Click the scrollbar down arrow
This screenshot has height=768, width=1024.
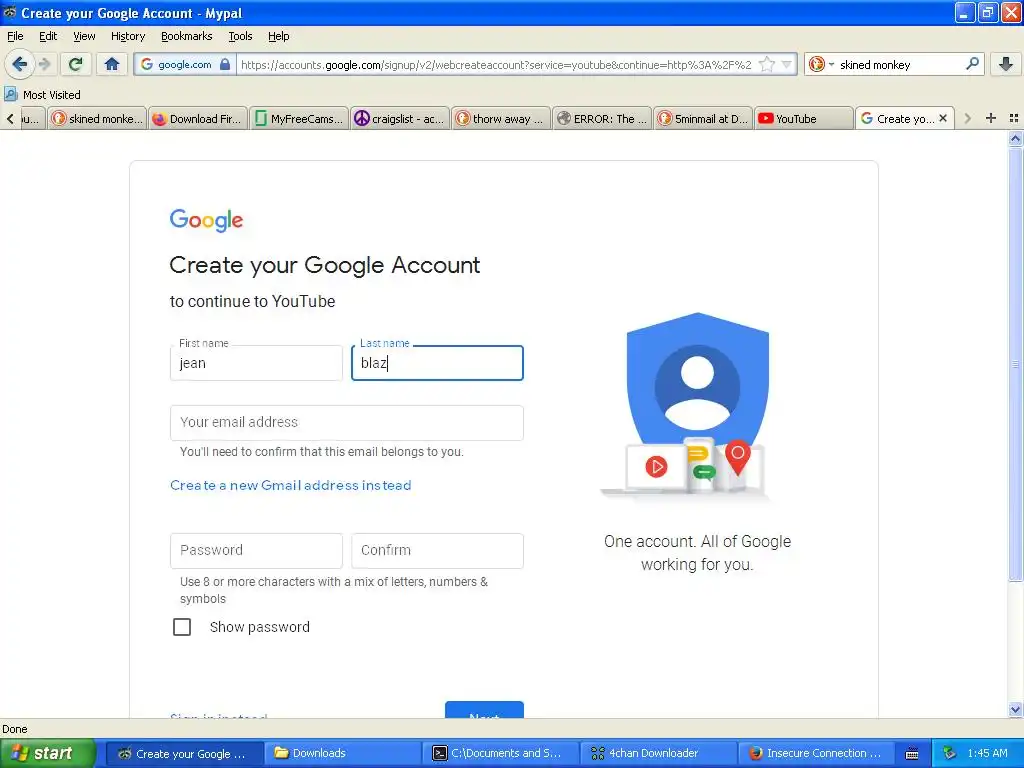coord(1015,710)
